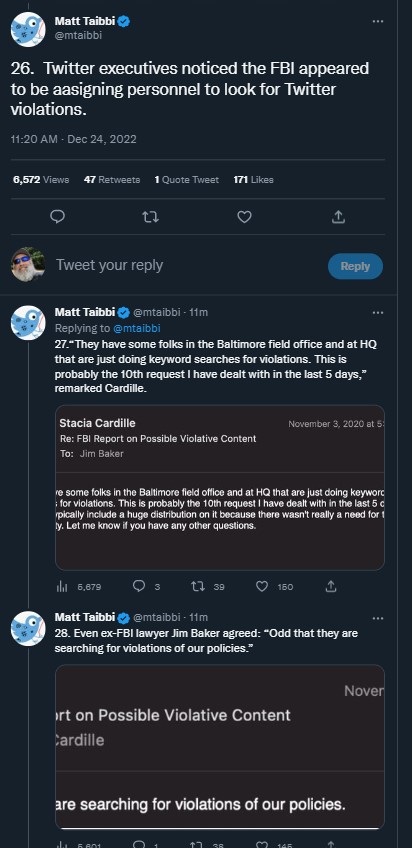412x848 pixels.
Task: Open the Stacia Cardille email screenshot
Action: click(220, 488)
